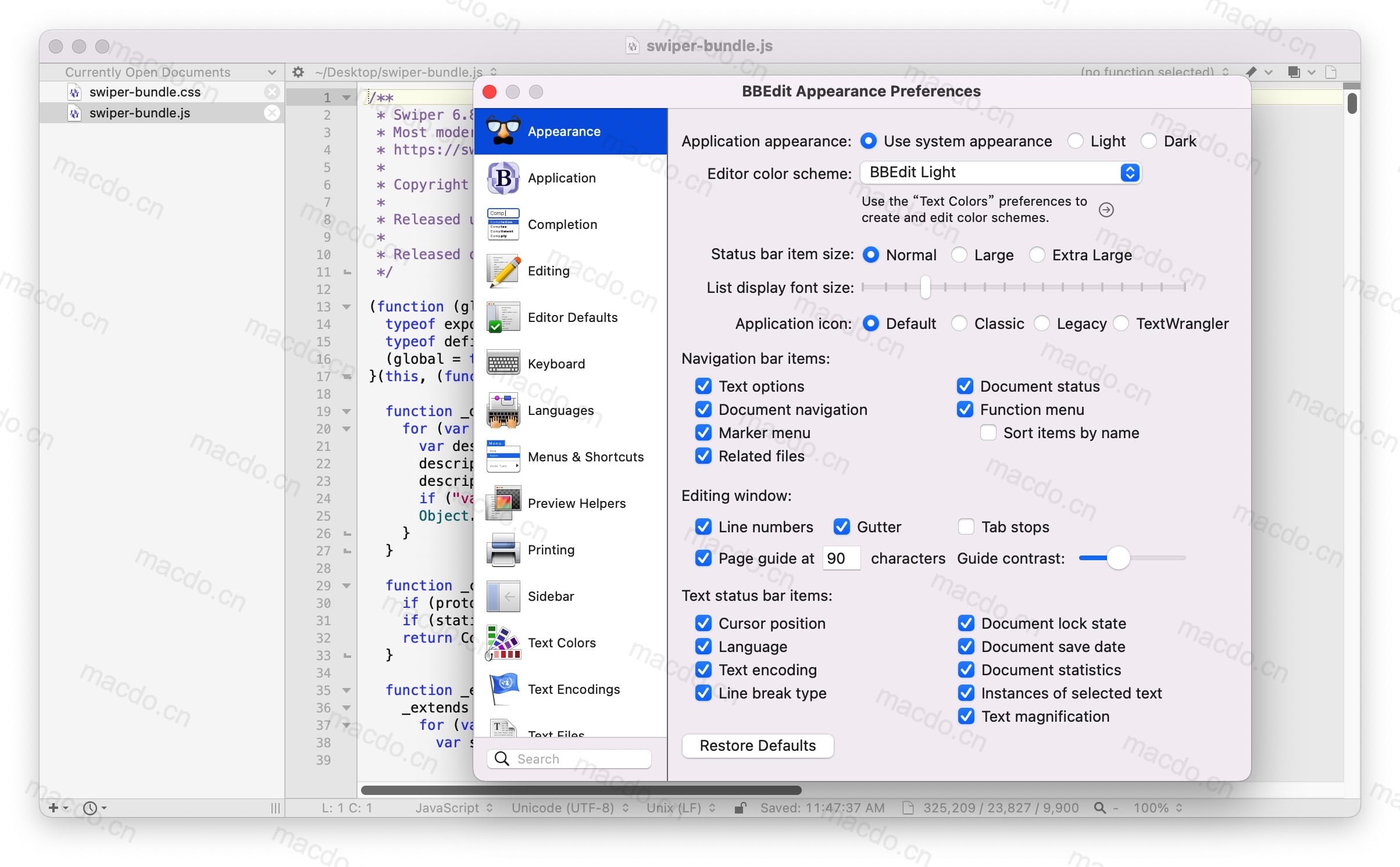Click the arrow icon to Text Colors preferences

pyautogui.click(x=1106, y=210)
